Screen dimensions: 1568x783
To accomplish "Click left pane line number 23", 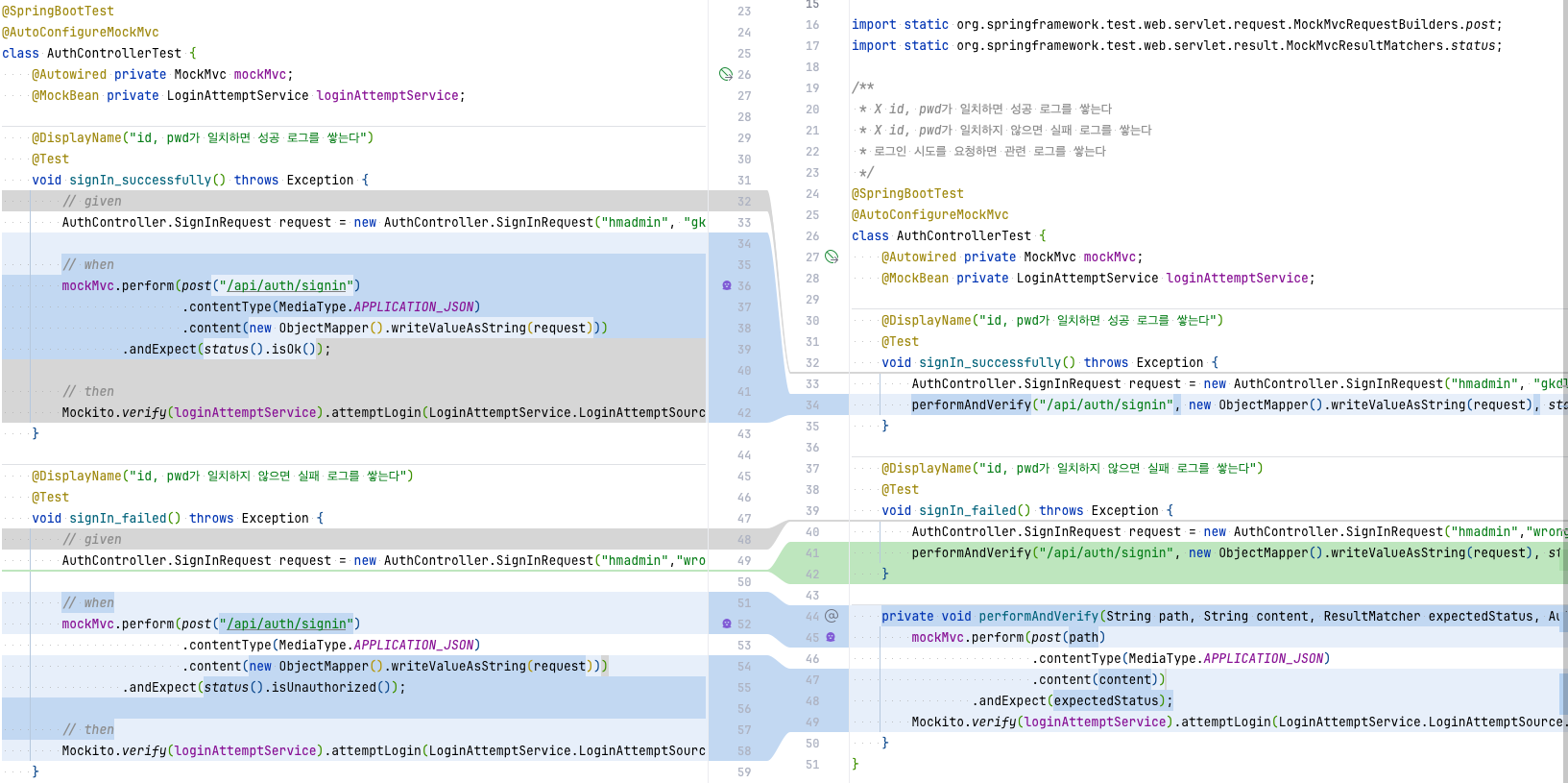I will (x=744, y=11).
